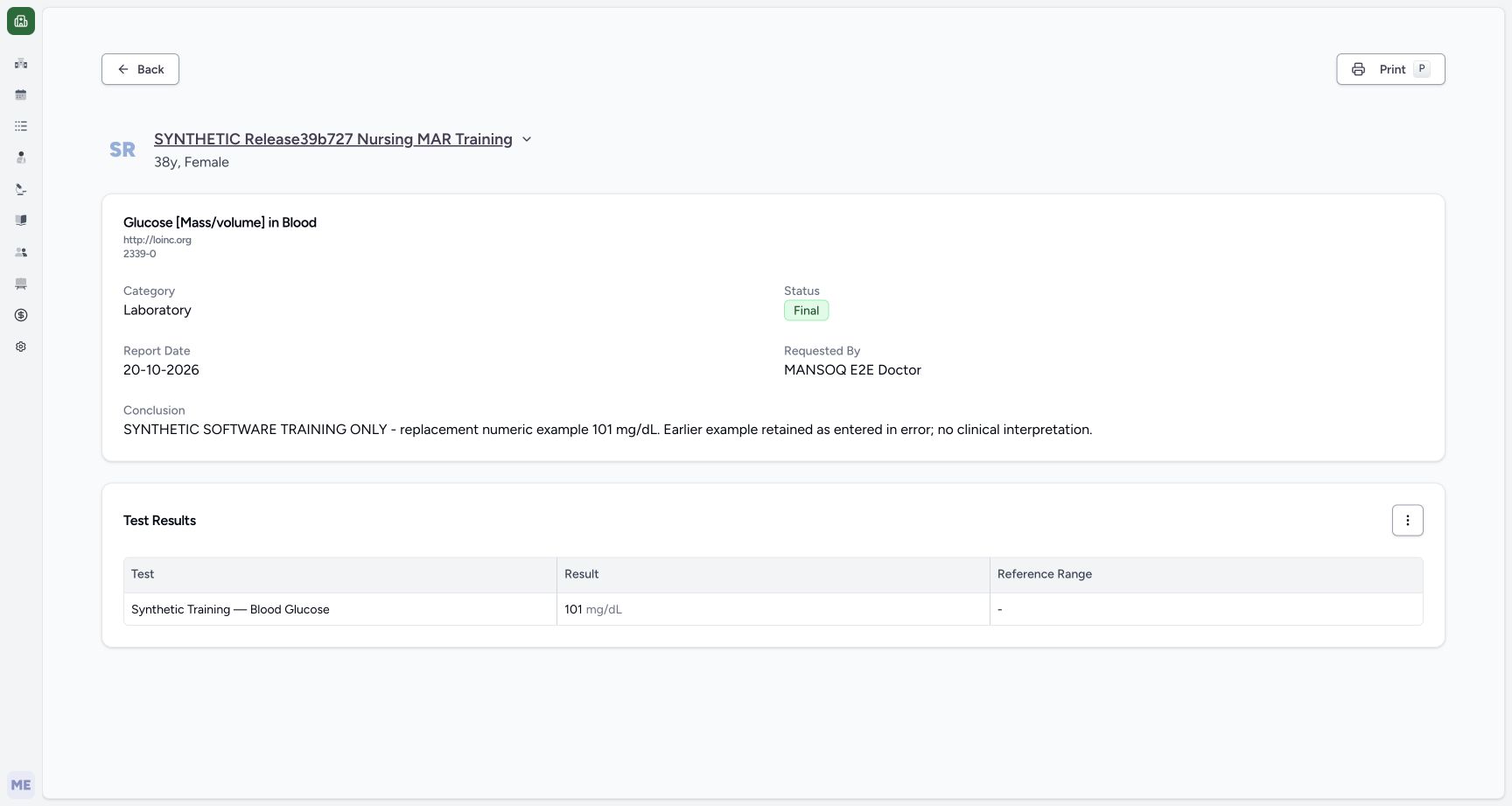The image size is (1512, 806).
Task: Open the list queue sidebar icon
Action: (x=21, y=126)
